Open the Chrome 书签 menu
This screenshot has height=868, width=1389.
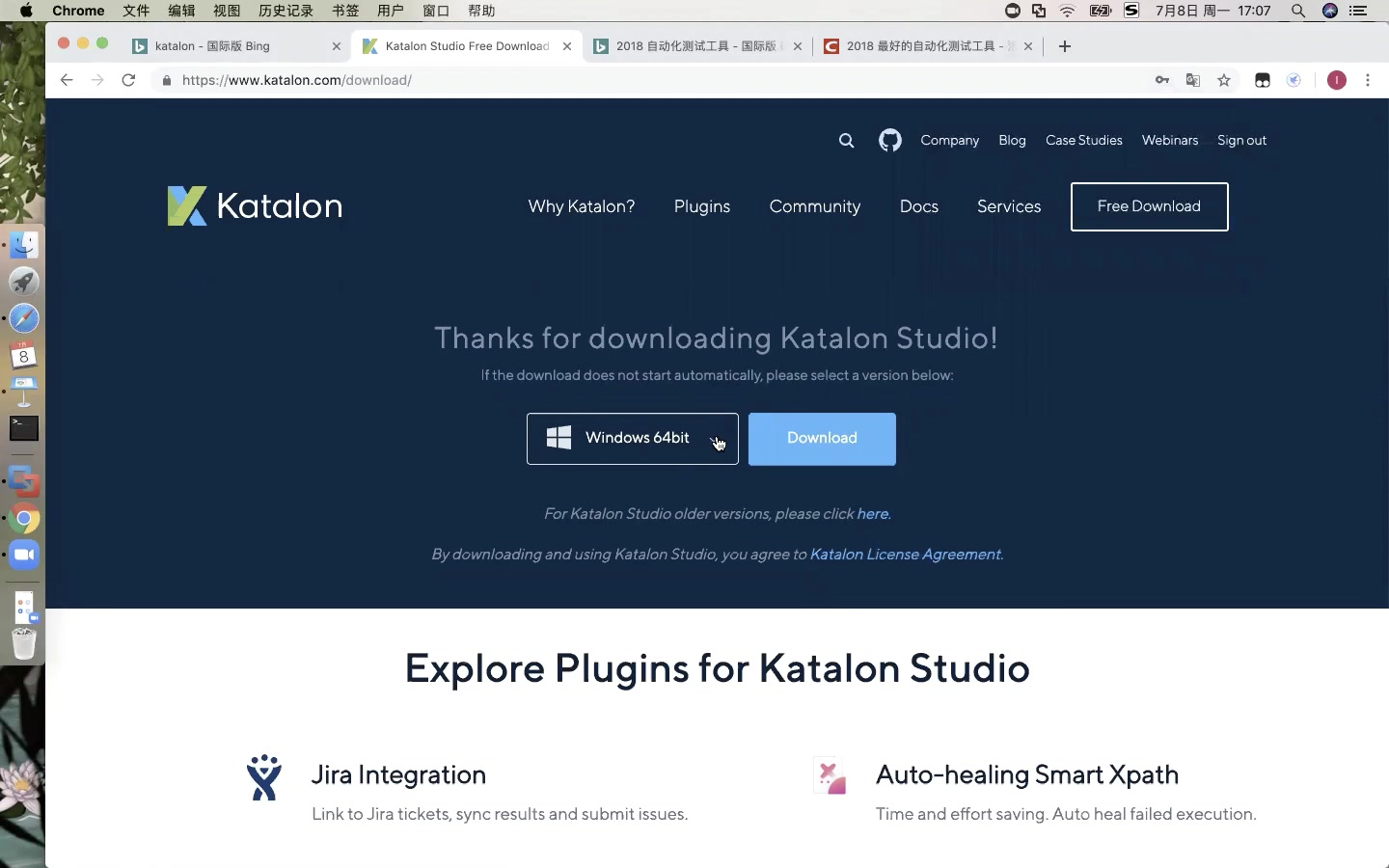tap(345, 11)
